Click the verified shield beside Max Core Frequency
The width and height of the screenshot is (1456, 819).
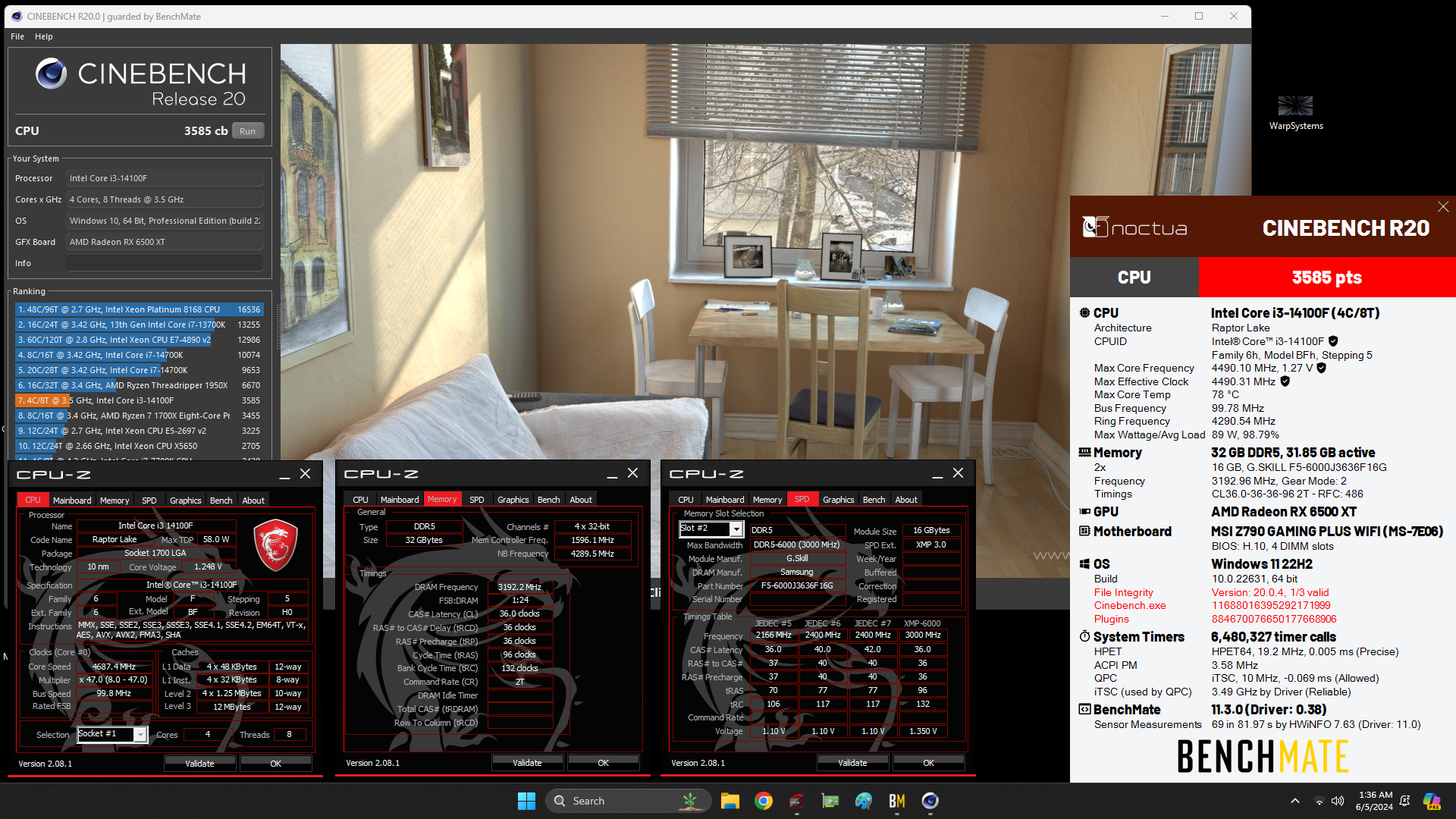click(x=1321, y=368)
